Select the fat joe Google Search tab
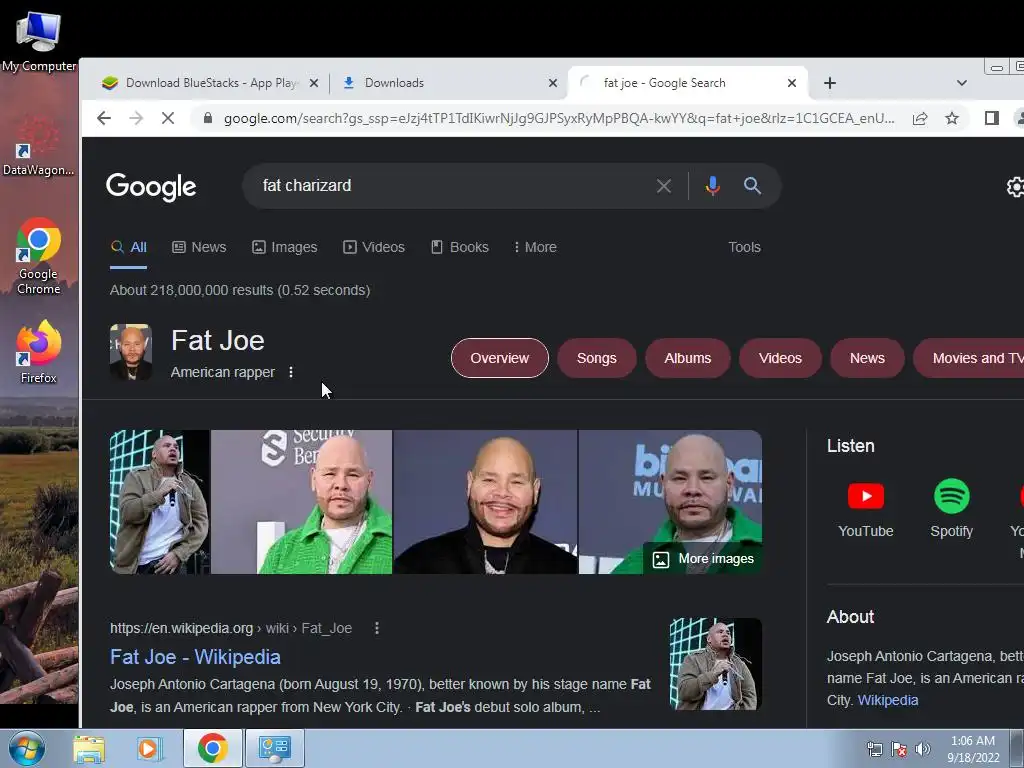Viewport: 1024px width, 768px height. (x=686, y=83)
